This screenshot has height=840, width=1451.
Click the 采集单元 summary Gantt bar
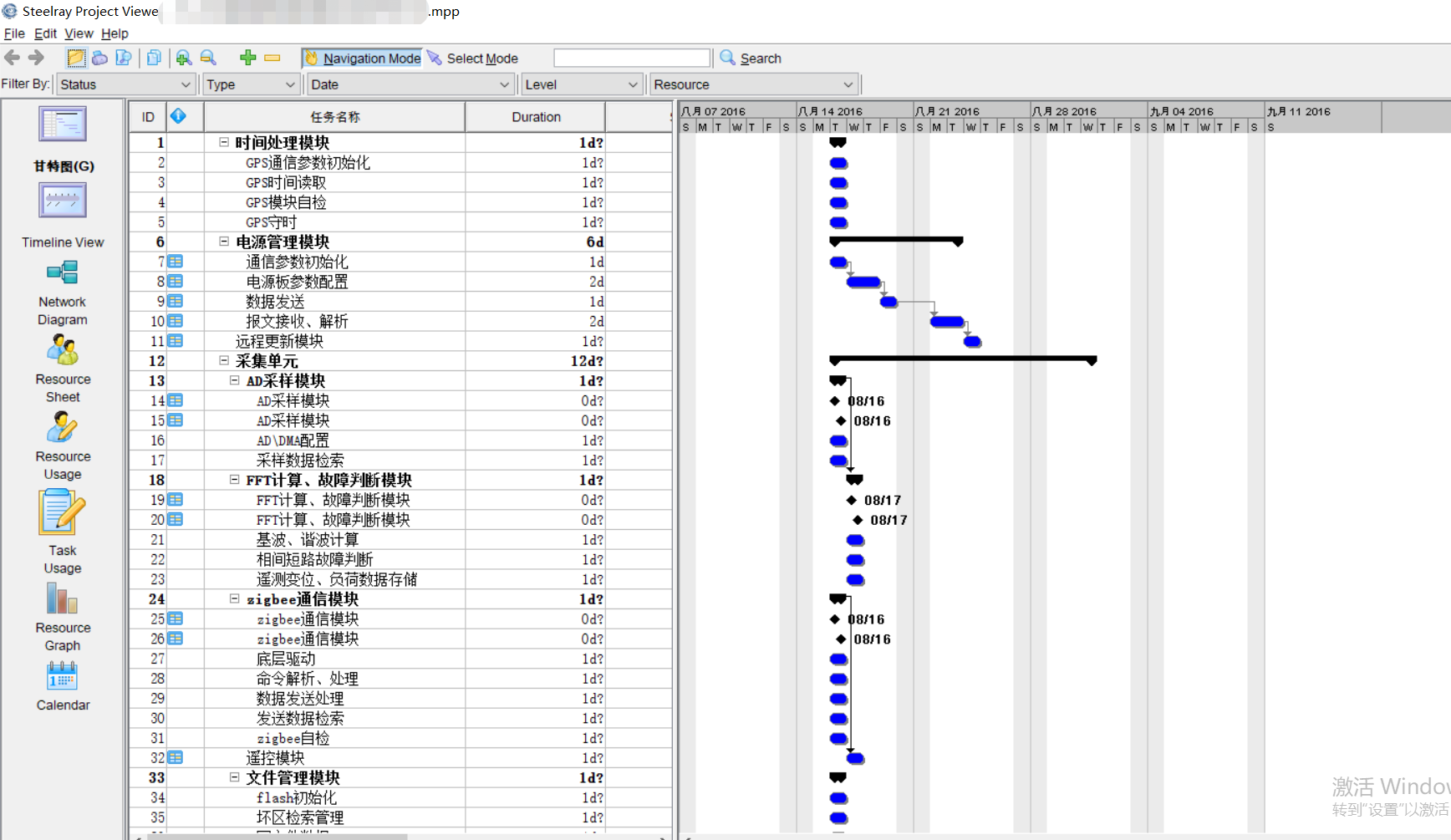click(963, 360)
